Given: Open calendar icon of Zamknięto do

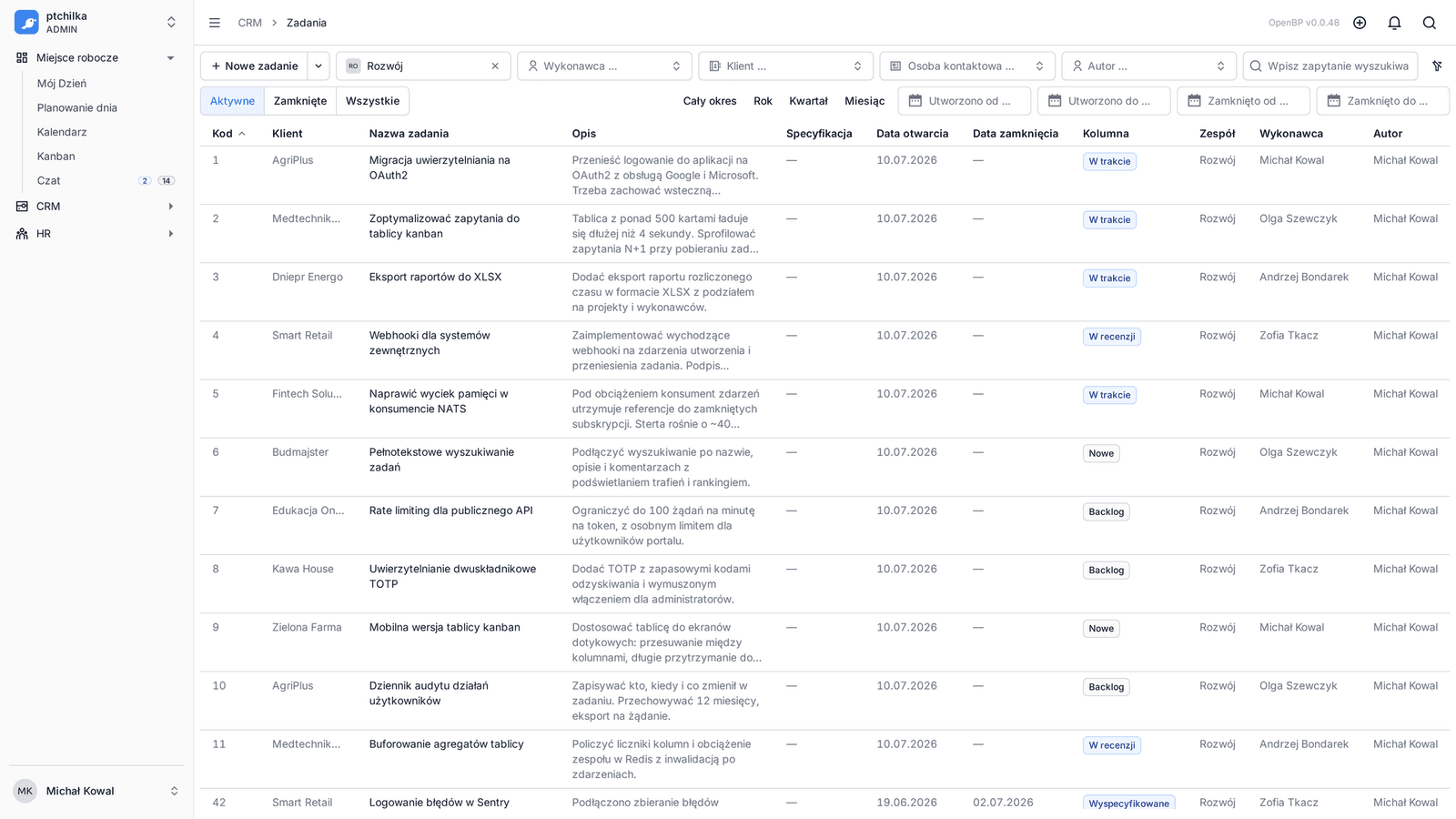Looking at the screenshot, I should pos(1333,101).
